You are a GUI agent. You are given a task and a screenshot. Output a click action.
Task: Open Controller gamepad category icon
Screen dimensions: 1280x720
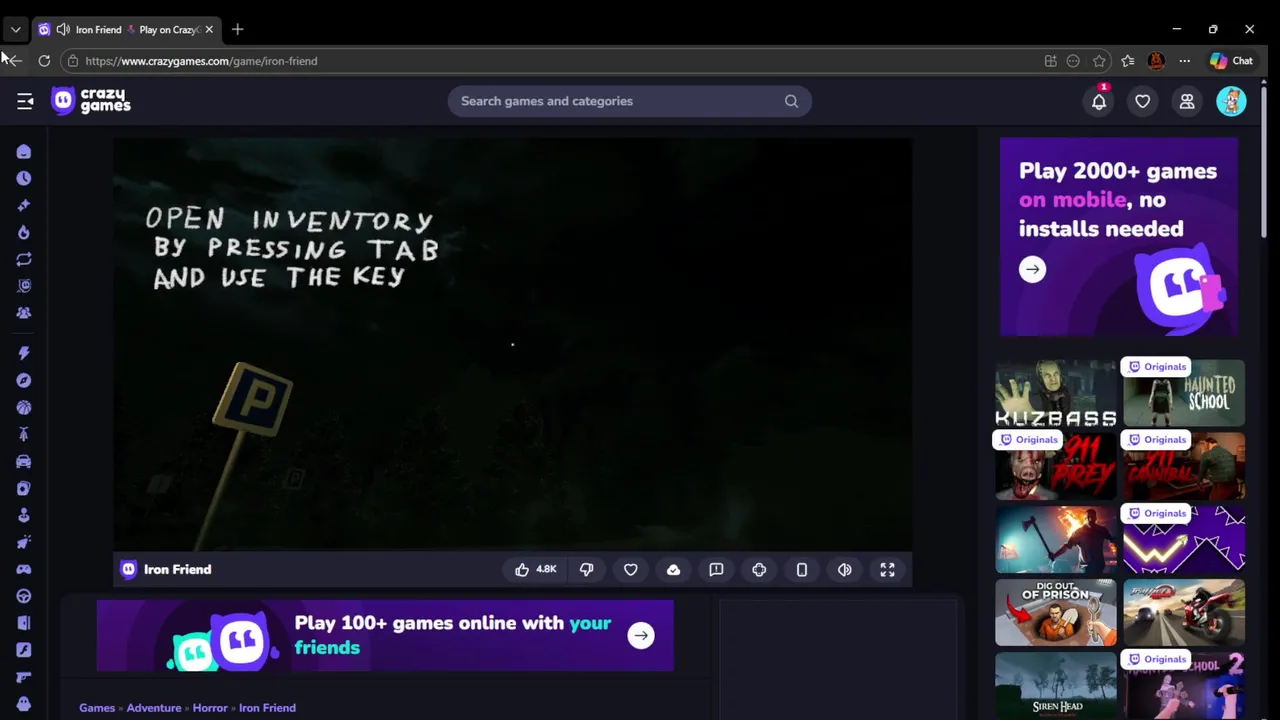pos(24,569)
